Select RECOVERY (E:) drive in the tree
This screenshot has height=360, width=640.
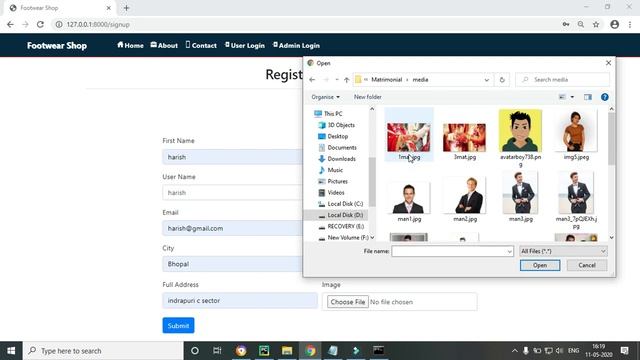tap(341, 226)
